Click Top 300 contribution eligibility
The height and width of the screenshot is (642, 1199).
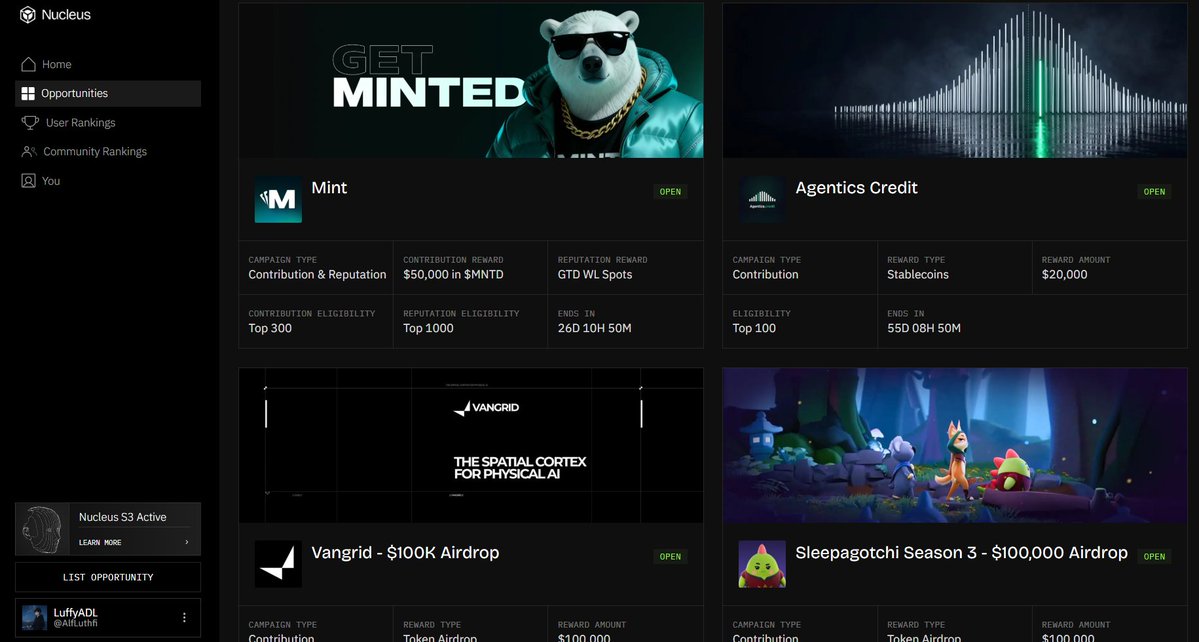point(270,328)
